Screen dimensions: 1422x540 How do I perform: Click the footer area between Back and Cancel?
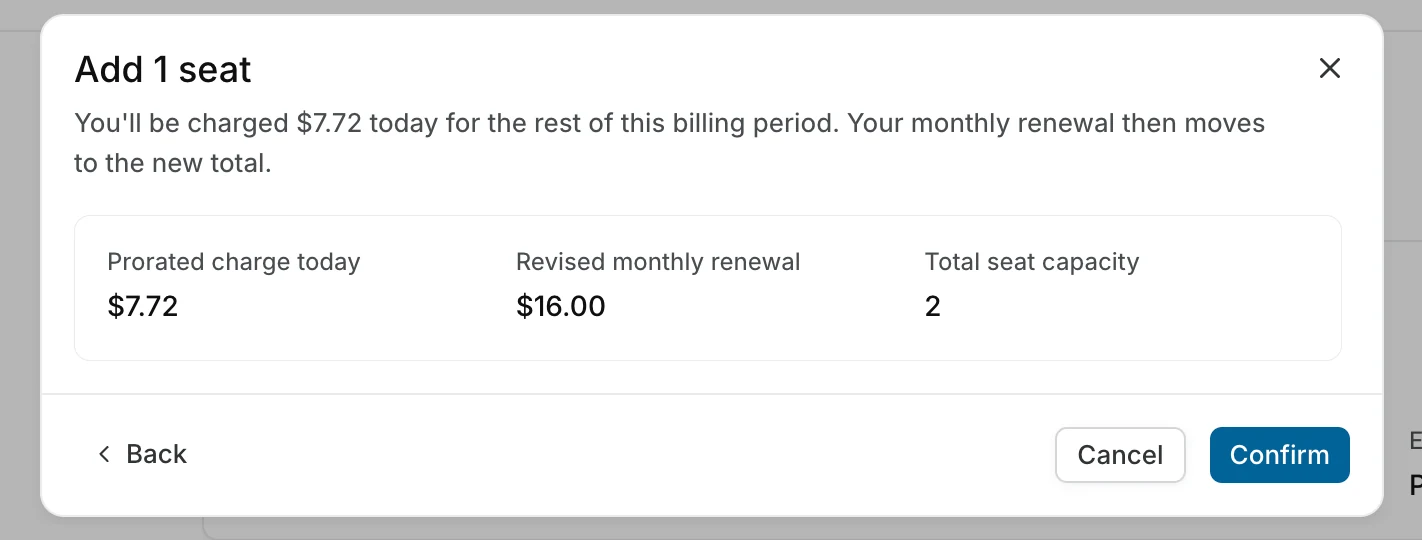(620, 455)
